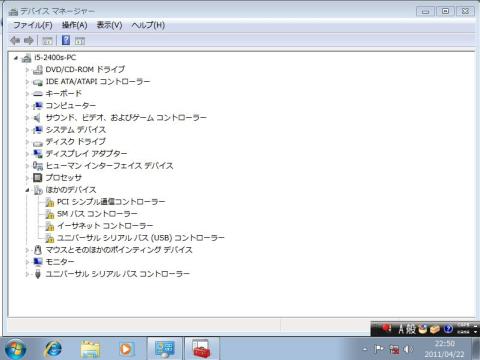
Task: Expand the モニター node
Action: click(27, 262)
